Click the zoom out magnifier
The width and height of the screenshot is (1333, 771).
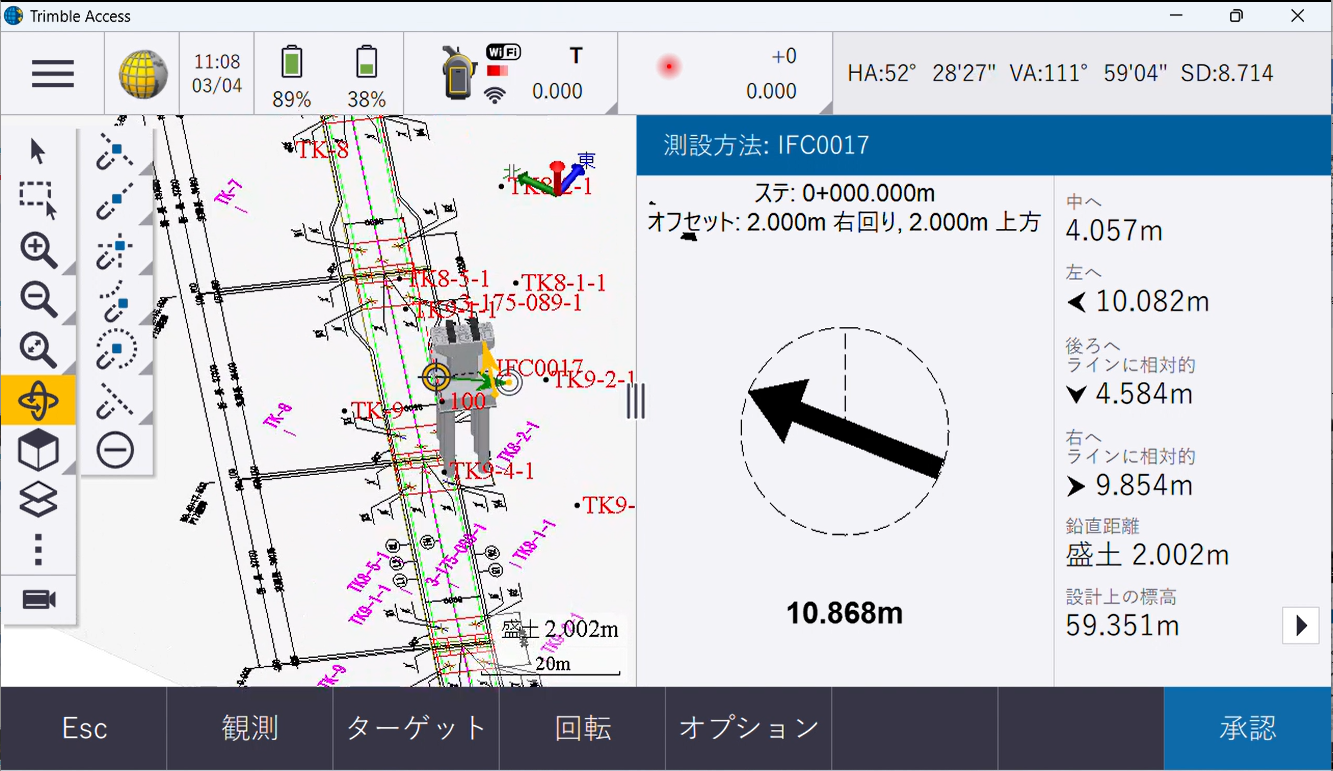[x=38, y=300]
